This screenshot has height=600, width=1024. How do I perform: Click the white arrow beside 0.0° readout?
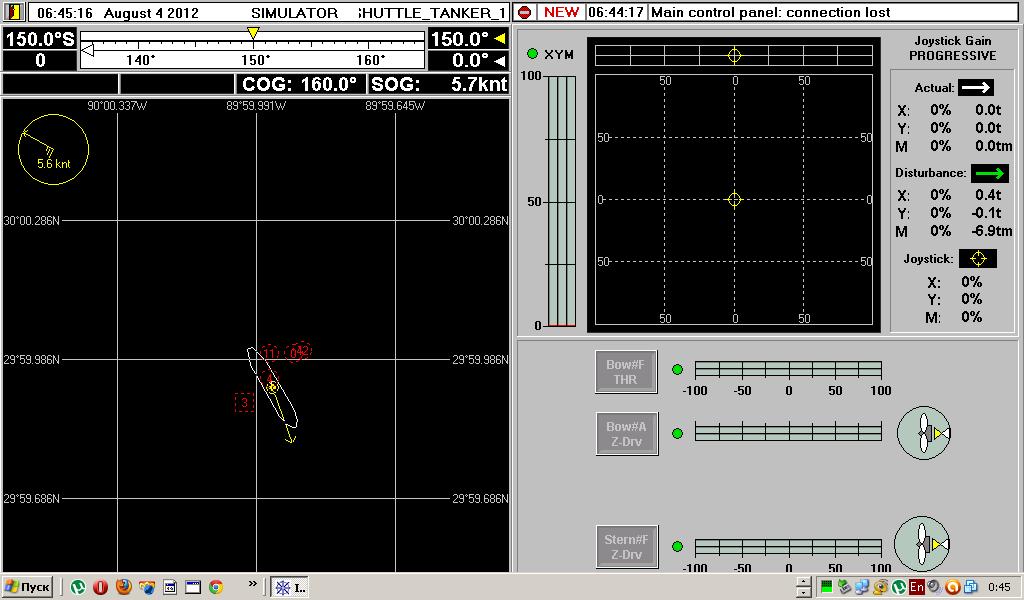click(500, 62)
